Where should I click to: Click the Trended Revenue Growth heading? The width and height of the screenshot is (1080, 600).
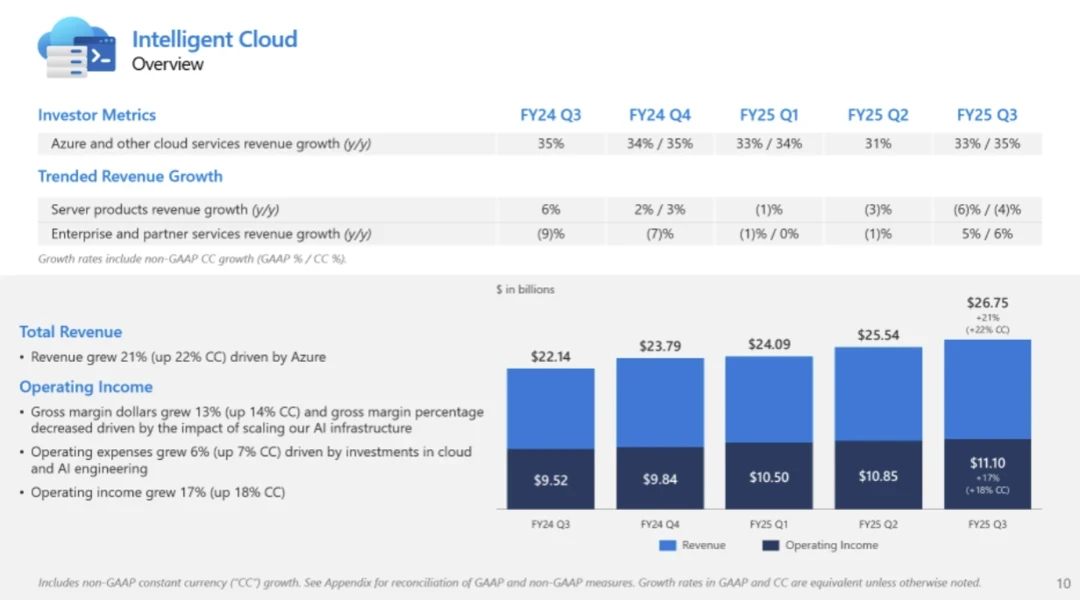coord(130,176)
